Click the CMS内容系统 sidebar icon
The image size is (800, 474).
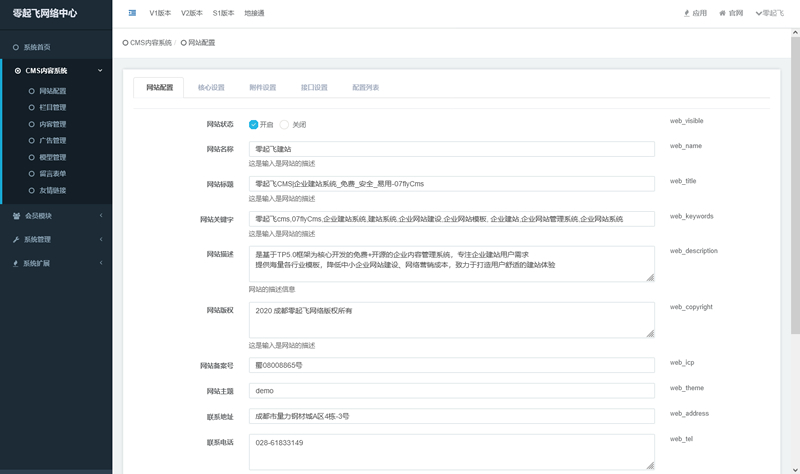coord(18,71)
